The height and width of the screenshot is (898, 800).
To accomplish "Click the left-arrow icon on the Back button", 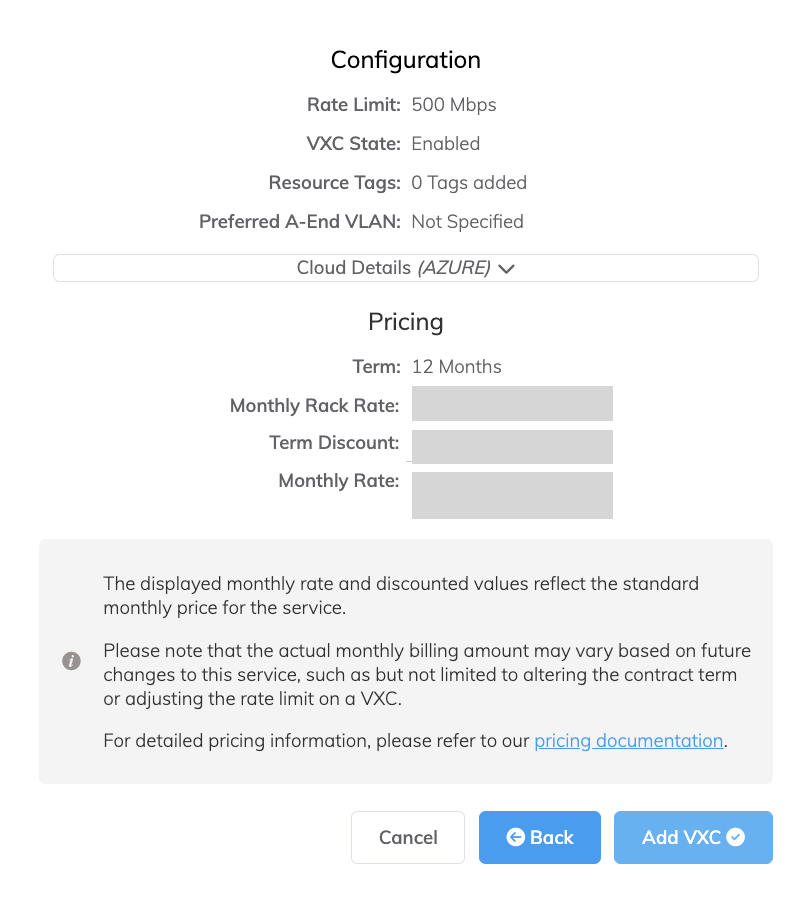I will pos(516,837).
